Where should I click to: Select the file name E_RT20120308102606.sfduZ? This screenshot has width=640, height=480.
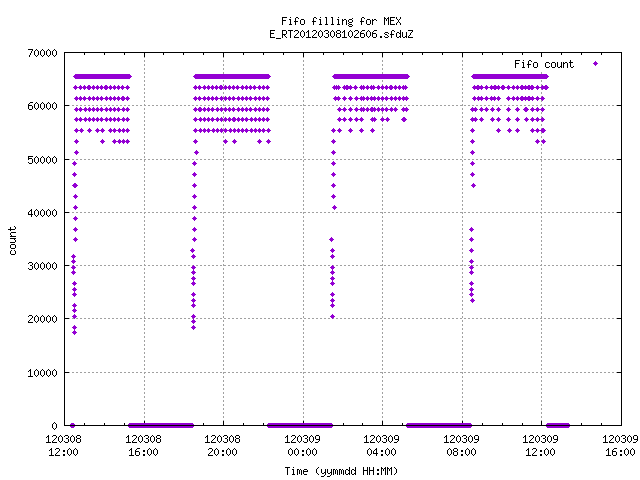341,34
